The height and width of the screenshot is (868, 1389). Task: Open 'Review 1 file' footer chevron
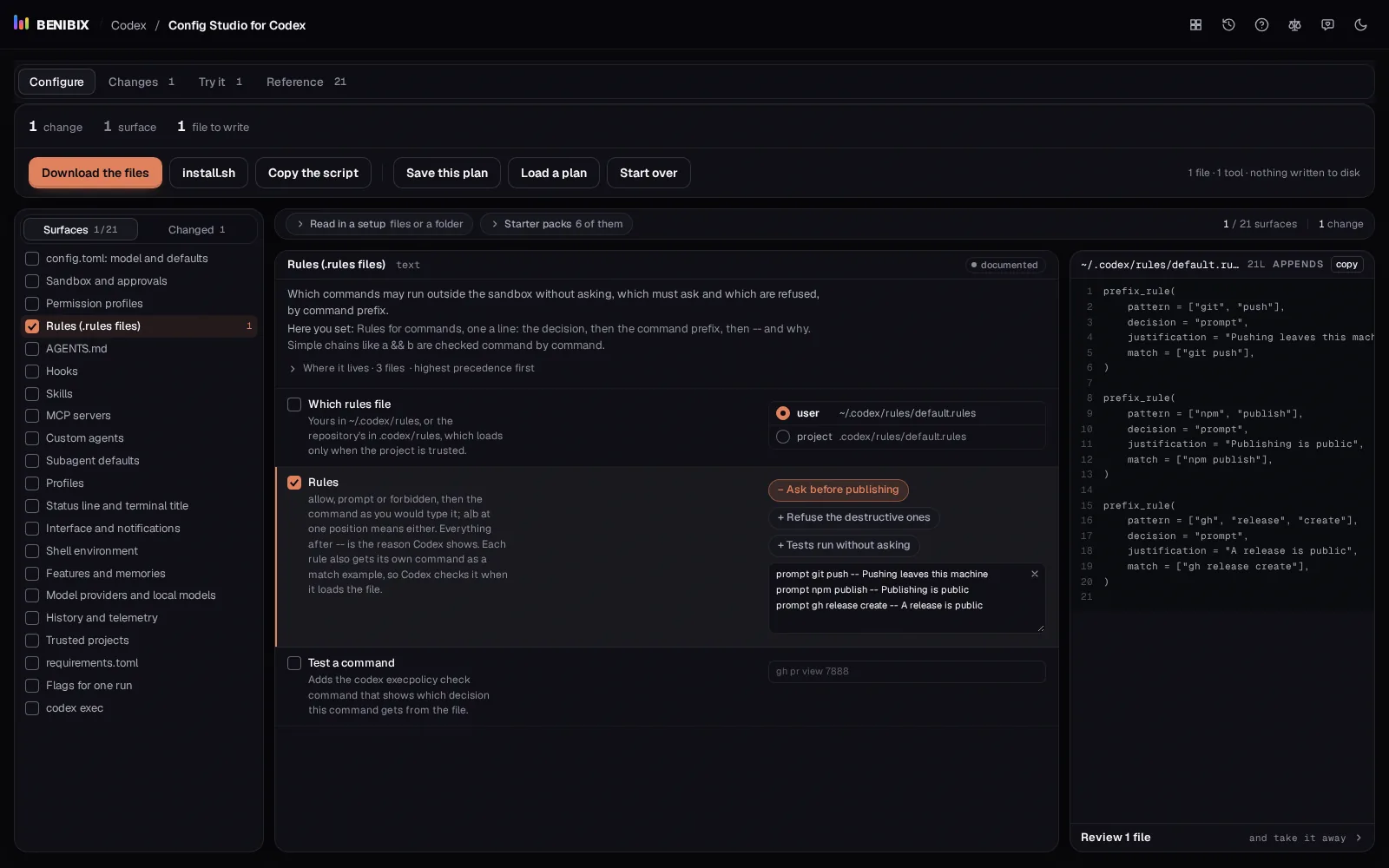(x=1359, y=838)
